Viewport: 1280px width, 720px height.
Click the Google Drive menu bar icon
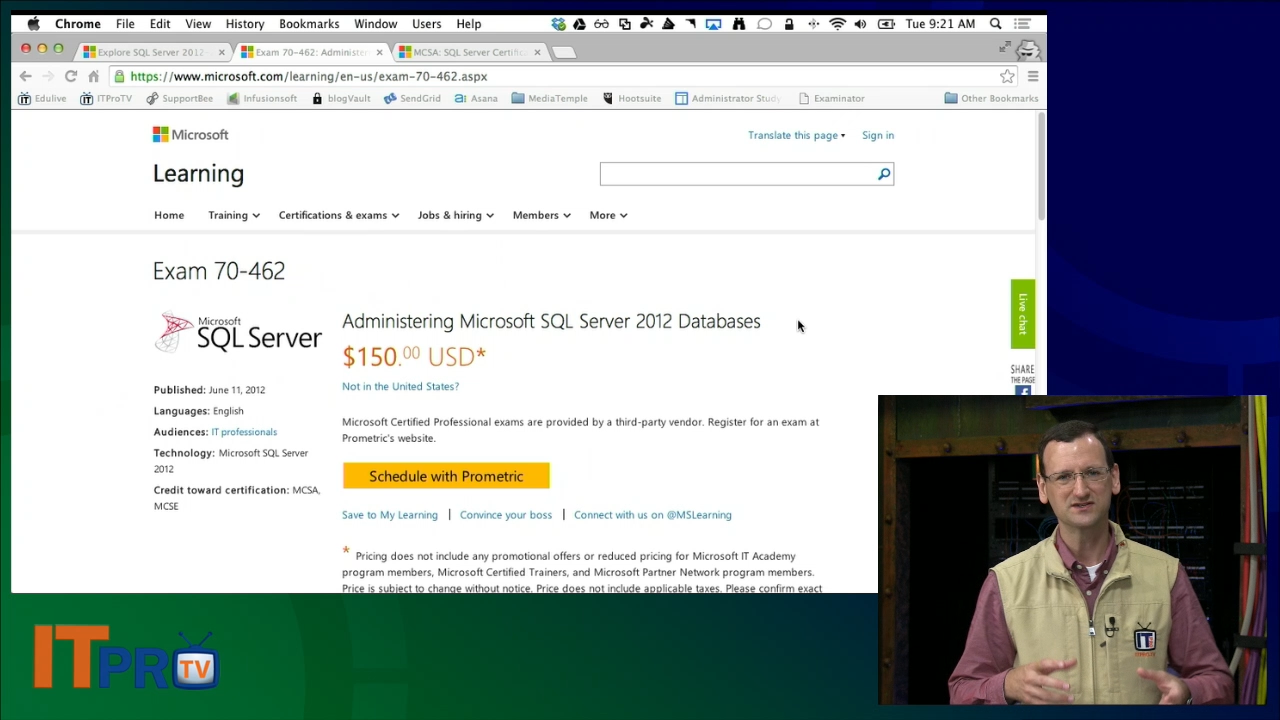pyautogui.click(x=579, y=24)
